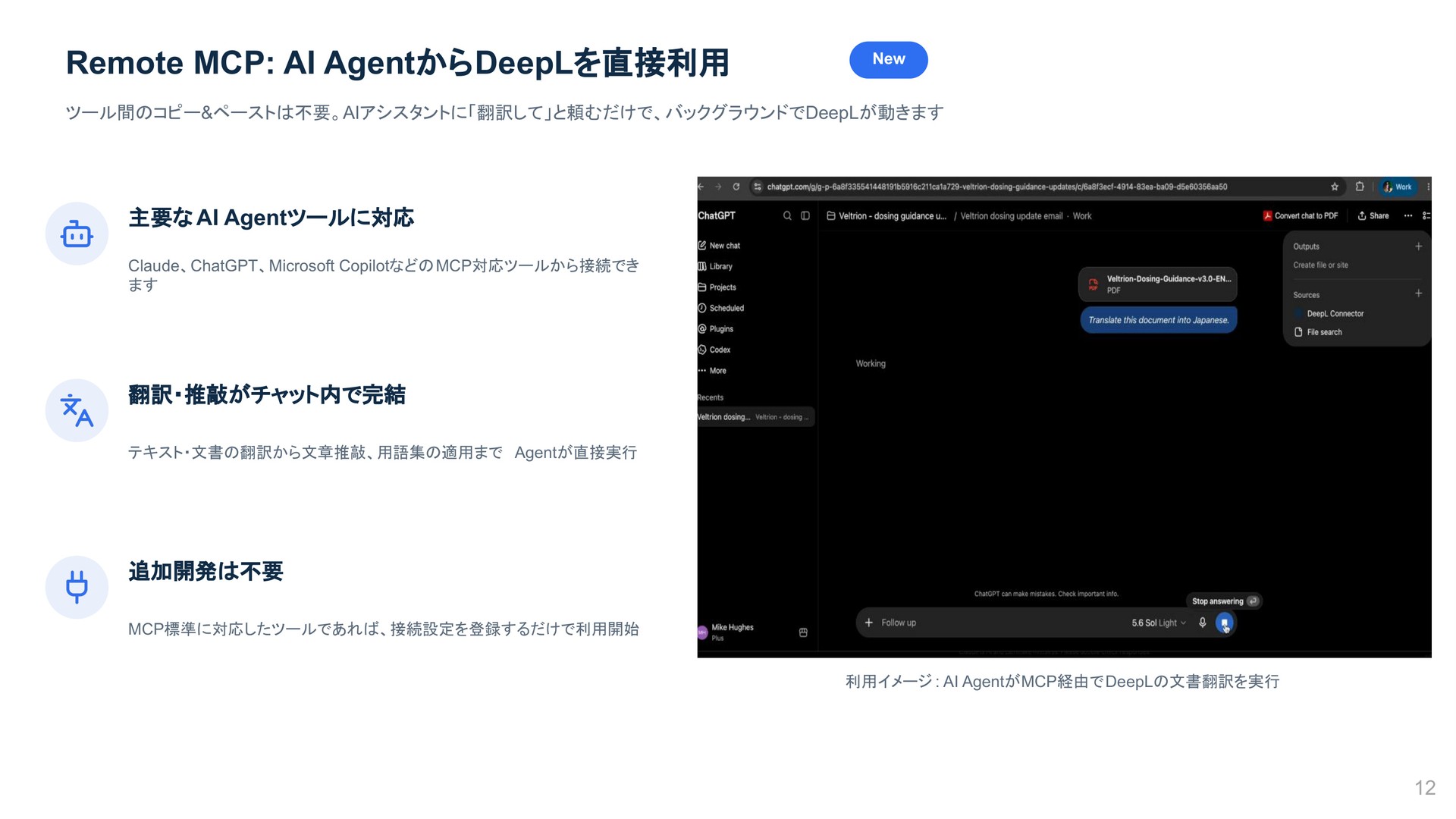The width and height of the screenshot is (1456, 819).
Task: Click the Working status text
Action: [x=871, y=364]
